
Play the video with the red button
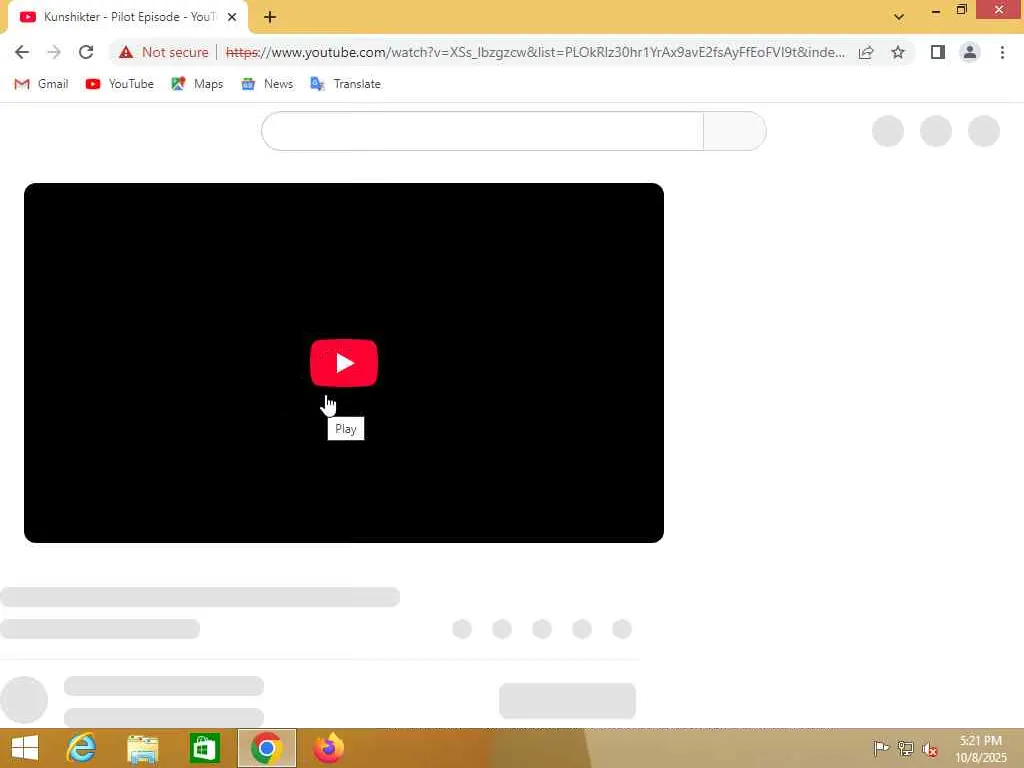[x=344, y=363]
